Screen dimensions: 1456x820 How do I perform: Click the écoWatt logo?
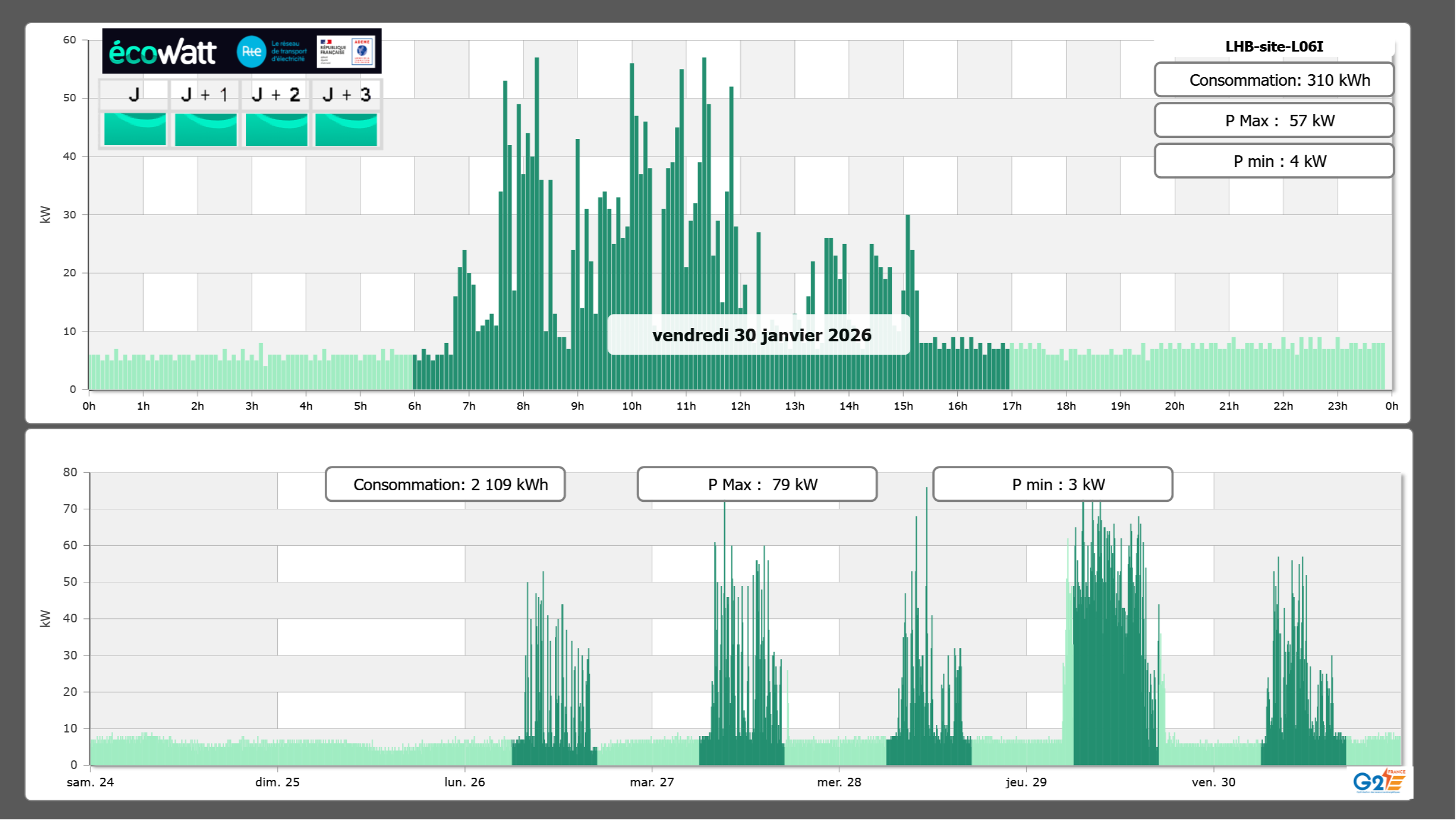(162, 52)
